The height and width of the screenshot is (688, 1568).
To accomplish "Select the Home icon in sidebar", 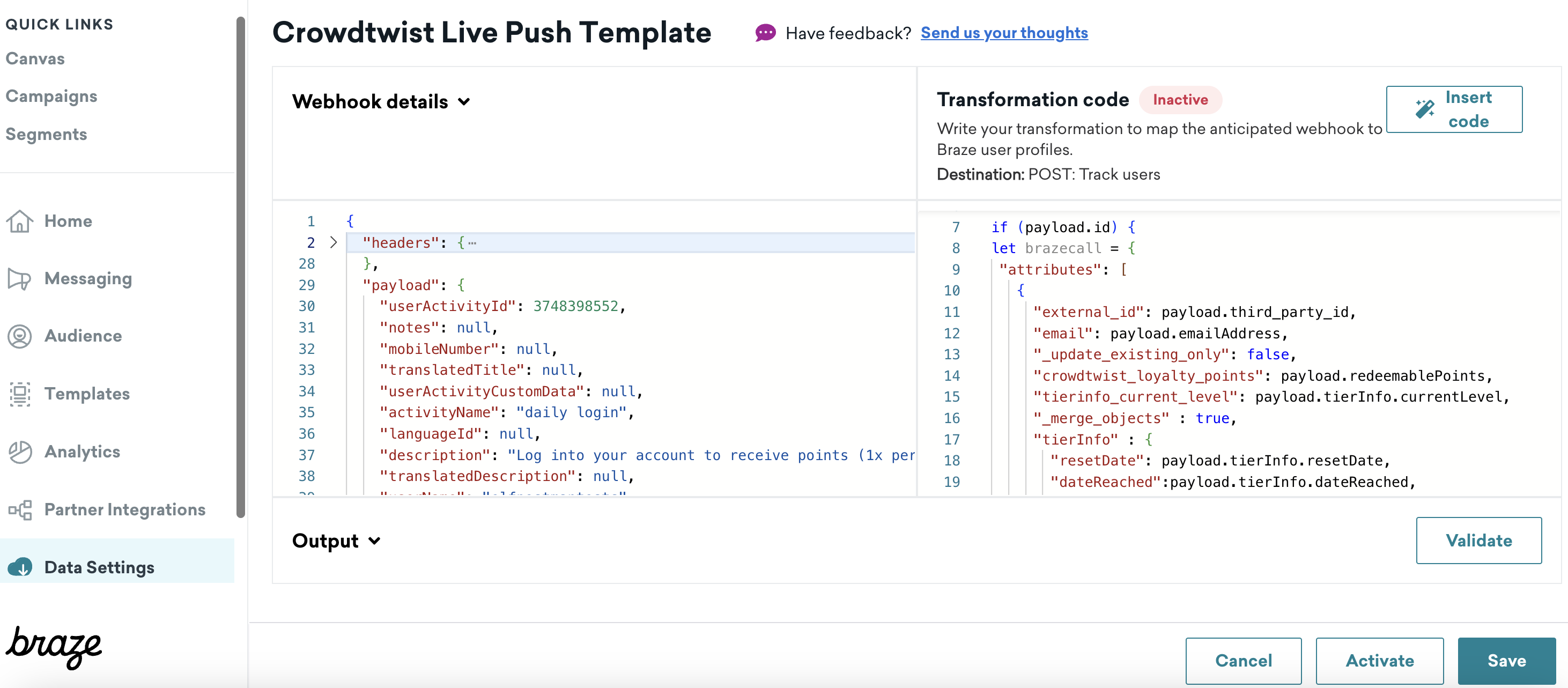I will coord(20,221).
